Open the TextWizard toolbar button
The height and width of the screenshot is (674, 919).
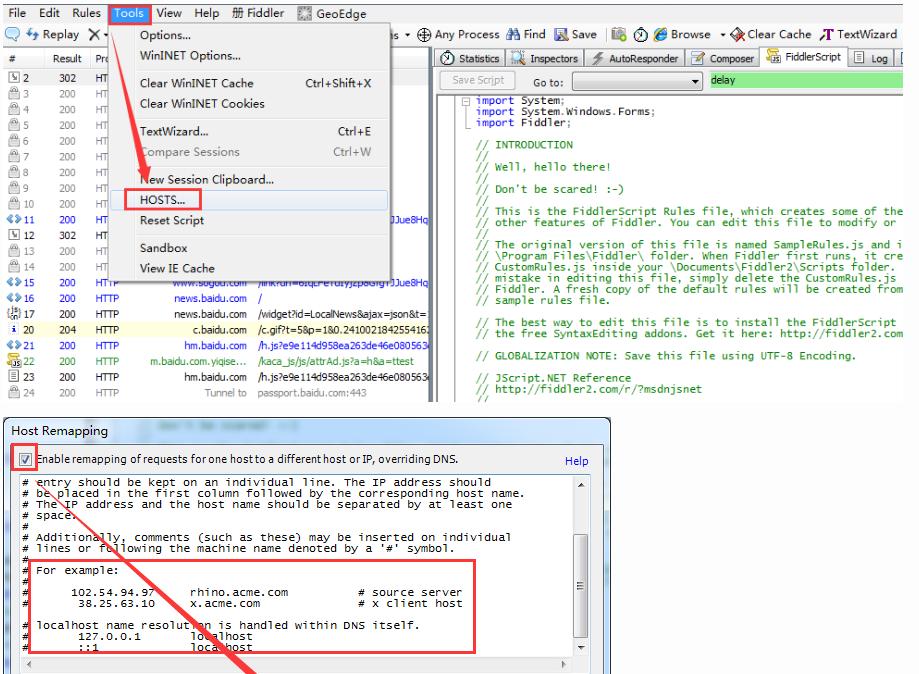858,35
